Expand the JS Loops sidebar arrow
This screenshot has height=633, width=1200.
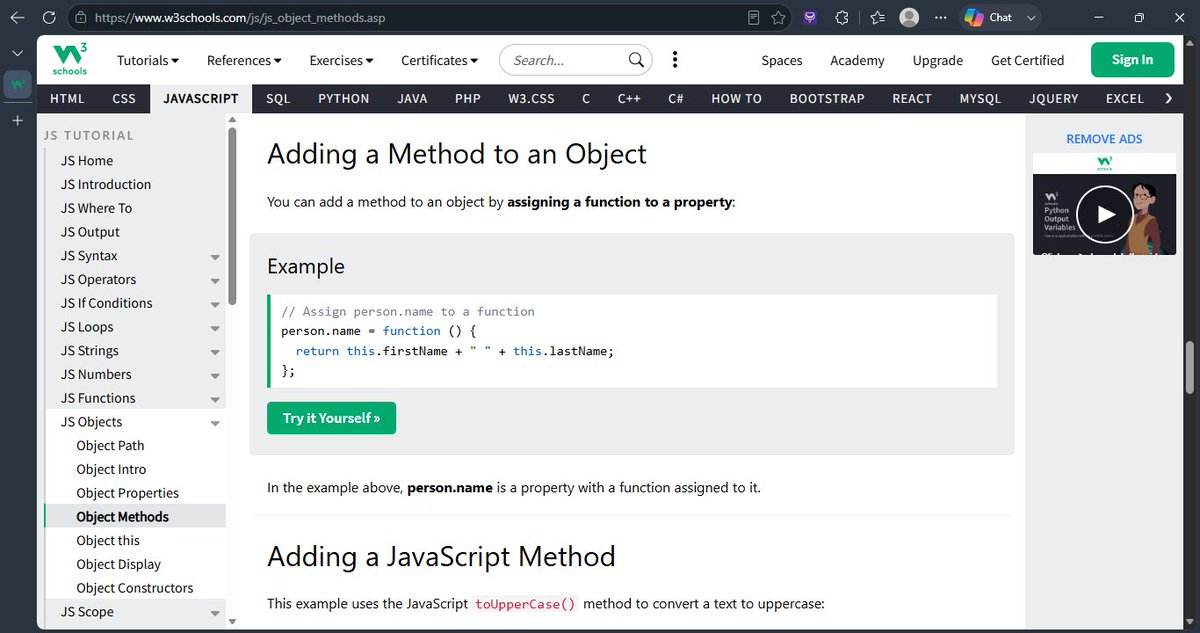(x=215, y=328)
